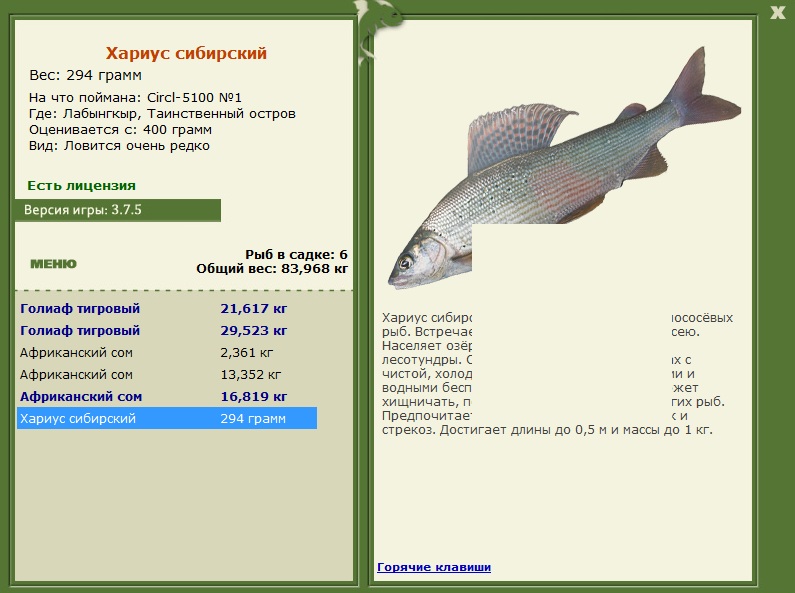Image resolution: width=795 pixels, height=593 pixels.
Task: Open the Горячие клавиши link
Action: tap(433, 567)
